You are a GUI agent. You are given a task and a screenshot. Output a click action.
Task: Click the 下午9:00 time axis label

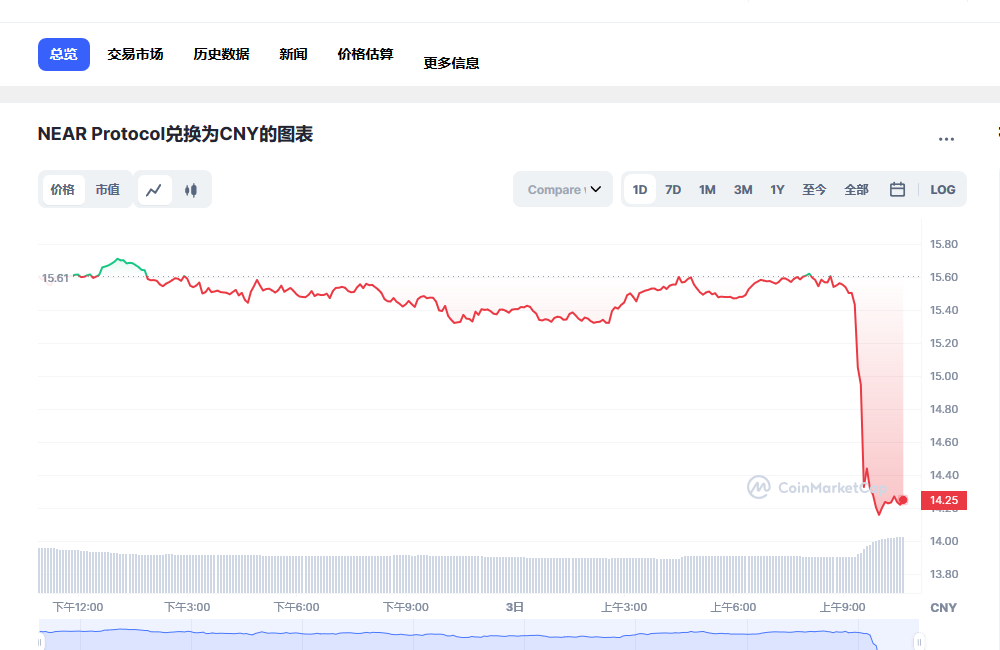point(406,607)
